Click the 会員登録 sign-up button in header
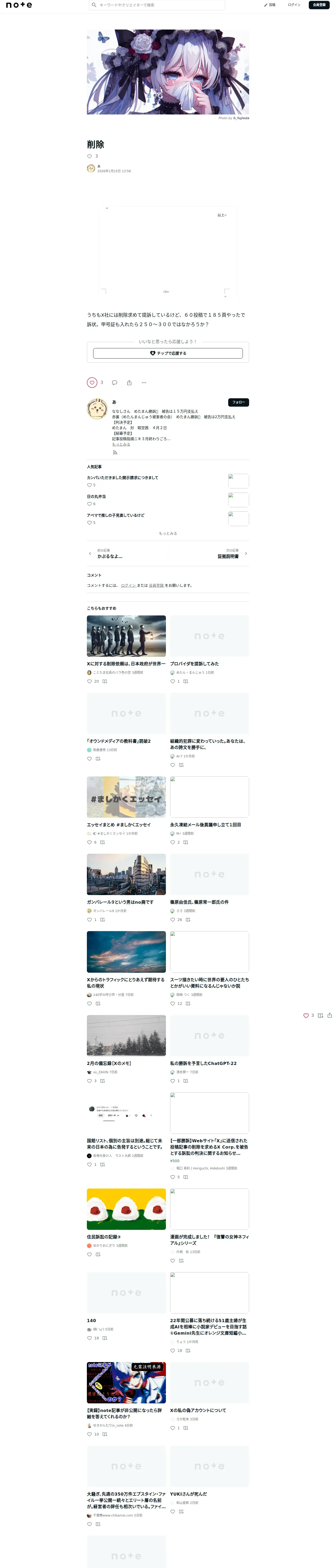 tap(319, 5)
